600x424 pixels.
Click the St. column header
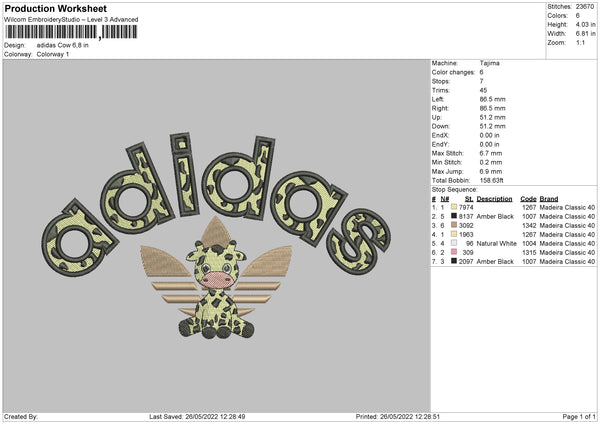pyautogui.click(x=469, y=199)
